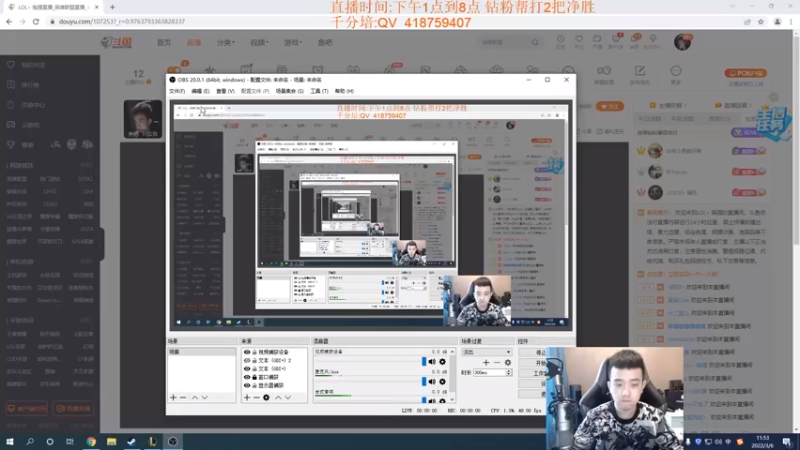Expand the 游戏 dropdown in Douyu nav
The image size is (800, 450).
[x=292, y=42]
